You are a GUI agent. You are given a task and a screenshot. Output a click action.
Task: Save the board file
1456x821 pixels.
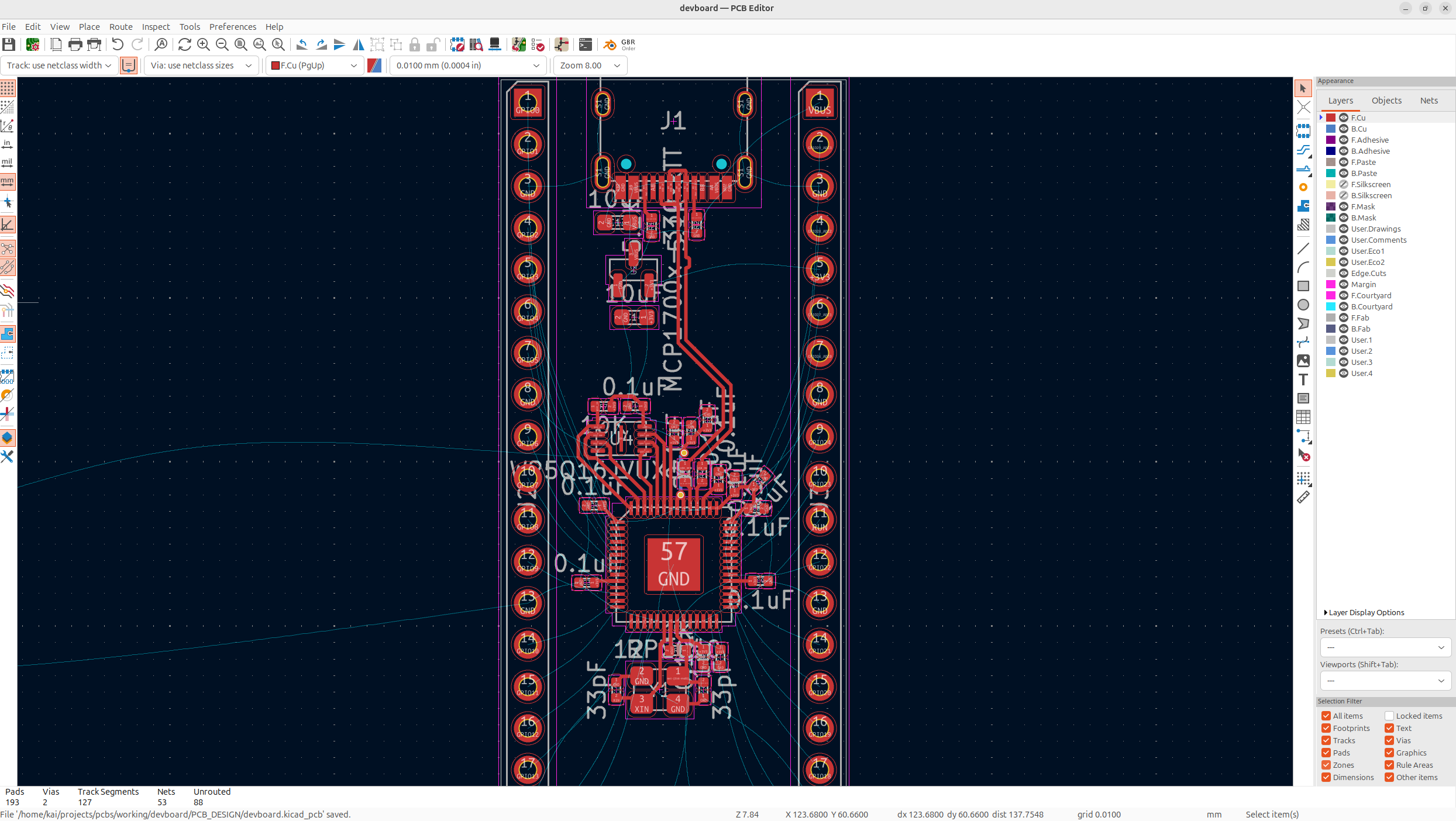click(8, 44)
